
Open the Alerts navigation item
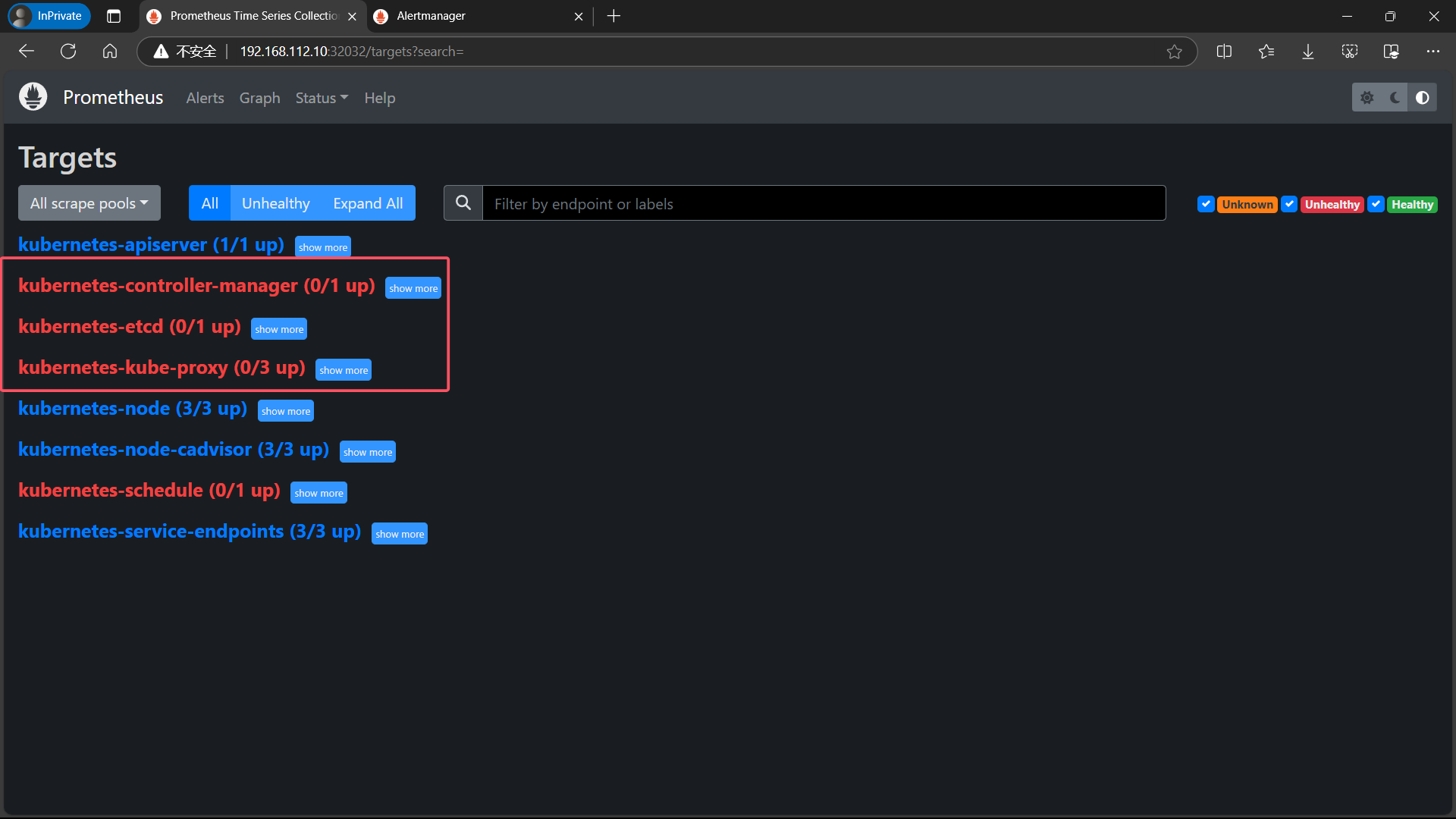pyautogui.click(x=205, y=98)
